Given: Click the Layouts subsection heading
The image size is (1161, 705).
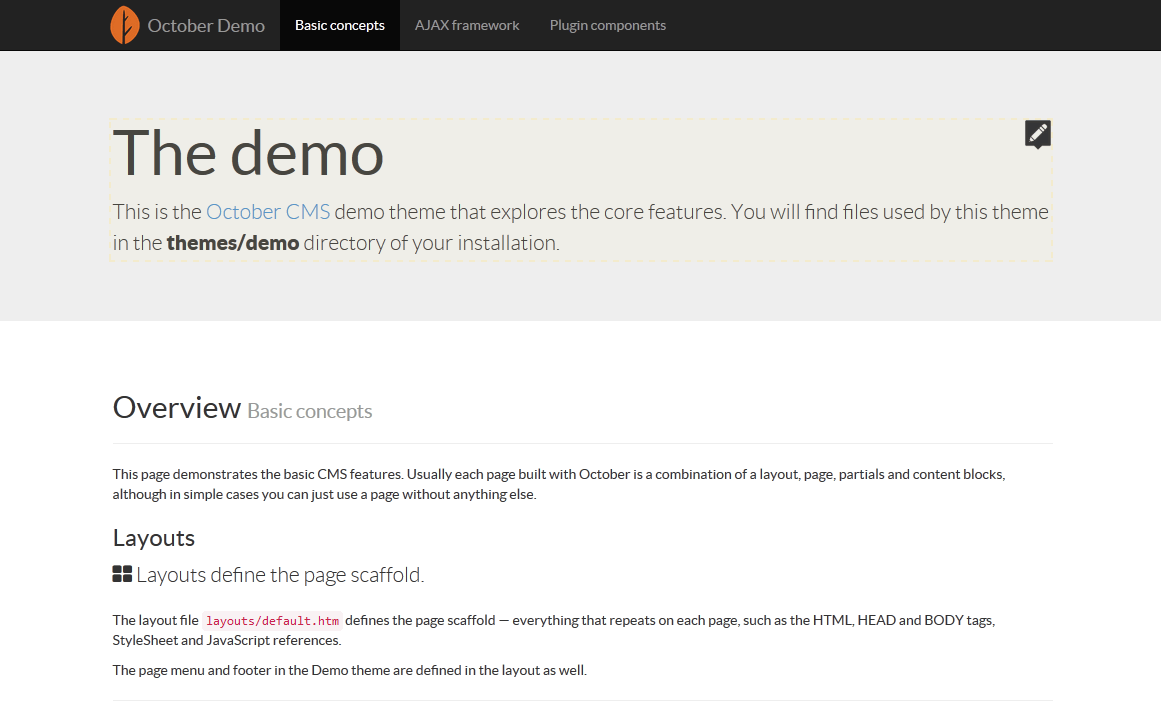Looking at the screenshot, I should (x=154, y=538).
